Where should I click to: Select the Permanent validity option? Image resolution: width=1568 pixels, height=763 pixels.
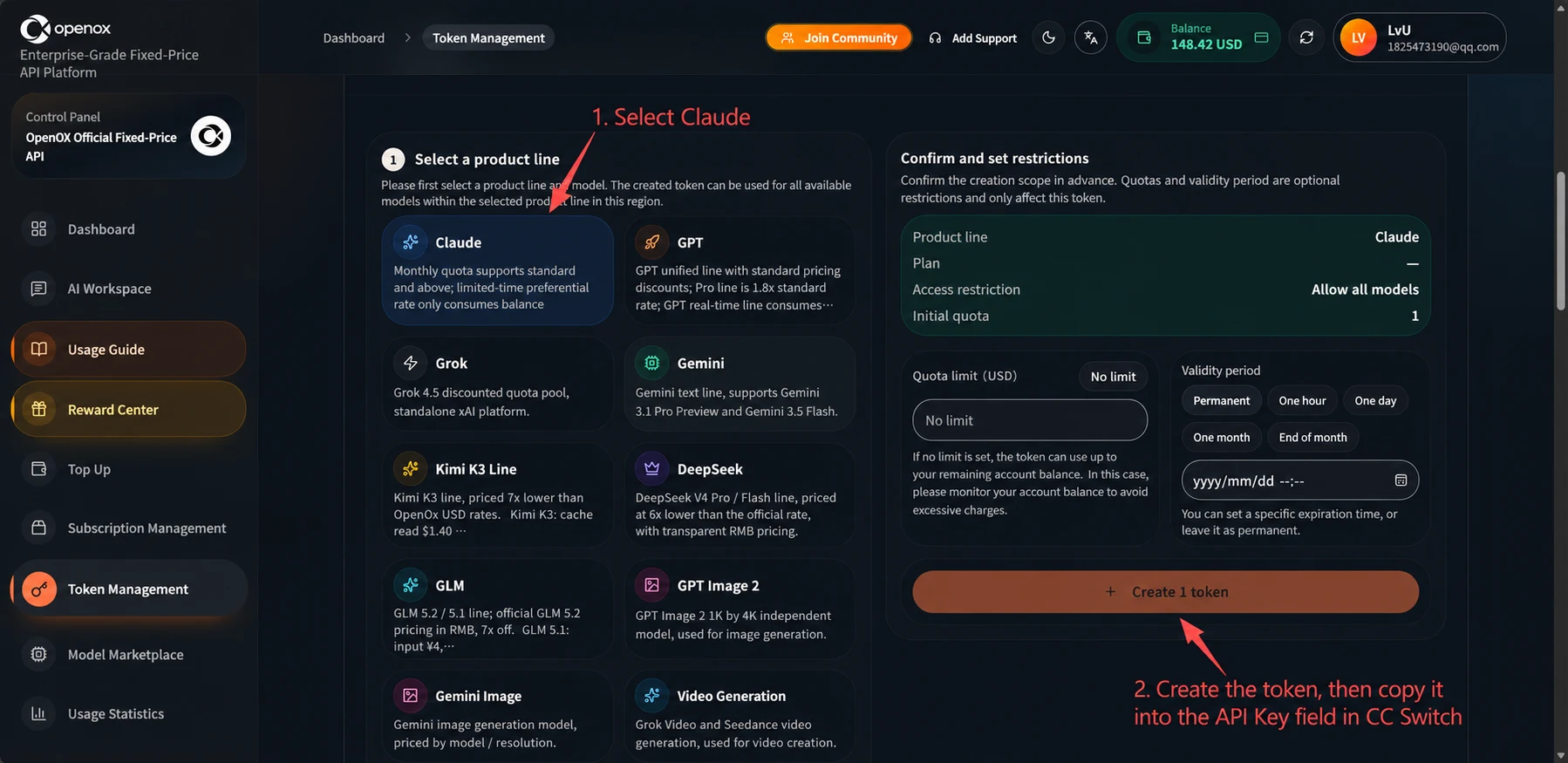pos(1221,400)
